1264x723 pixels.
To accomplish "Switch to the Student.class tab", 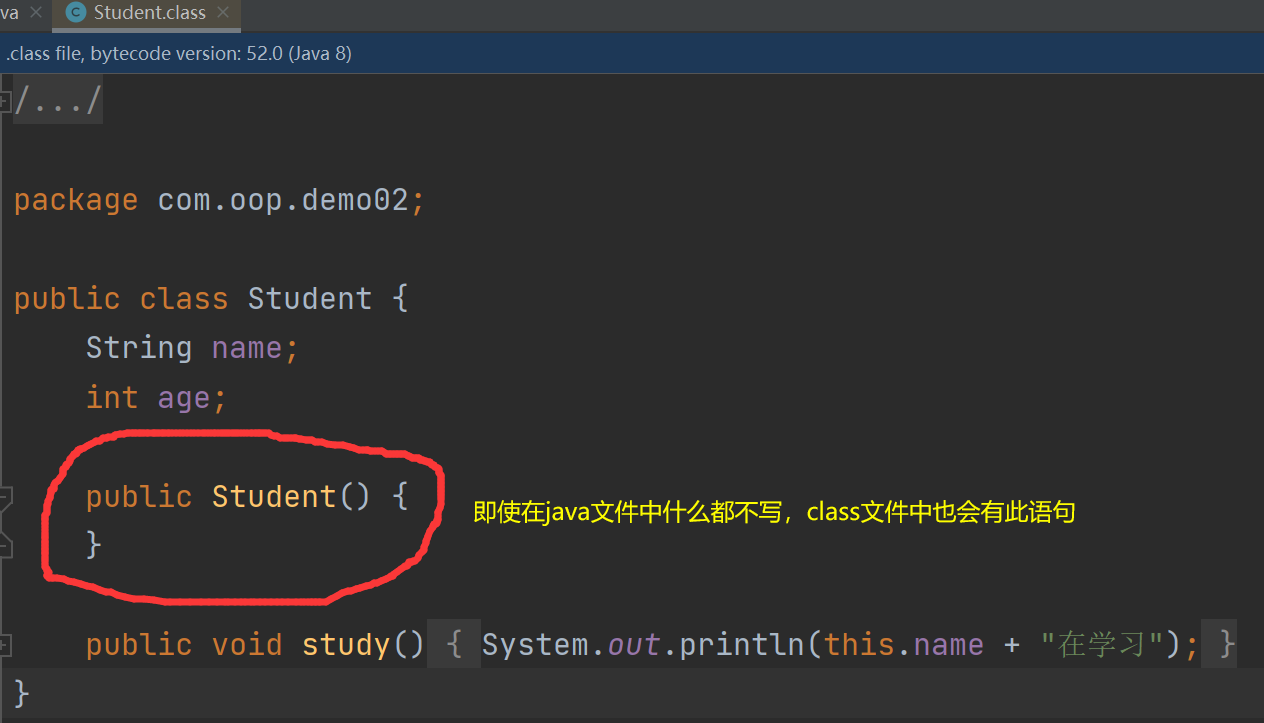I will click(148, 14).
